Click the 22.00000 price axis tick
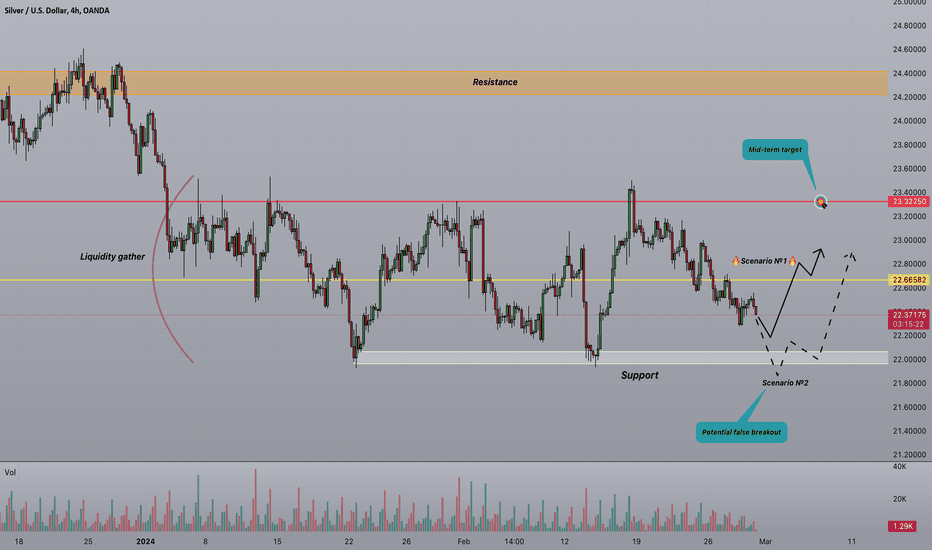Viewport: 932px width, 550px height. [x=909, y=360]
